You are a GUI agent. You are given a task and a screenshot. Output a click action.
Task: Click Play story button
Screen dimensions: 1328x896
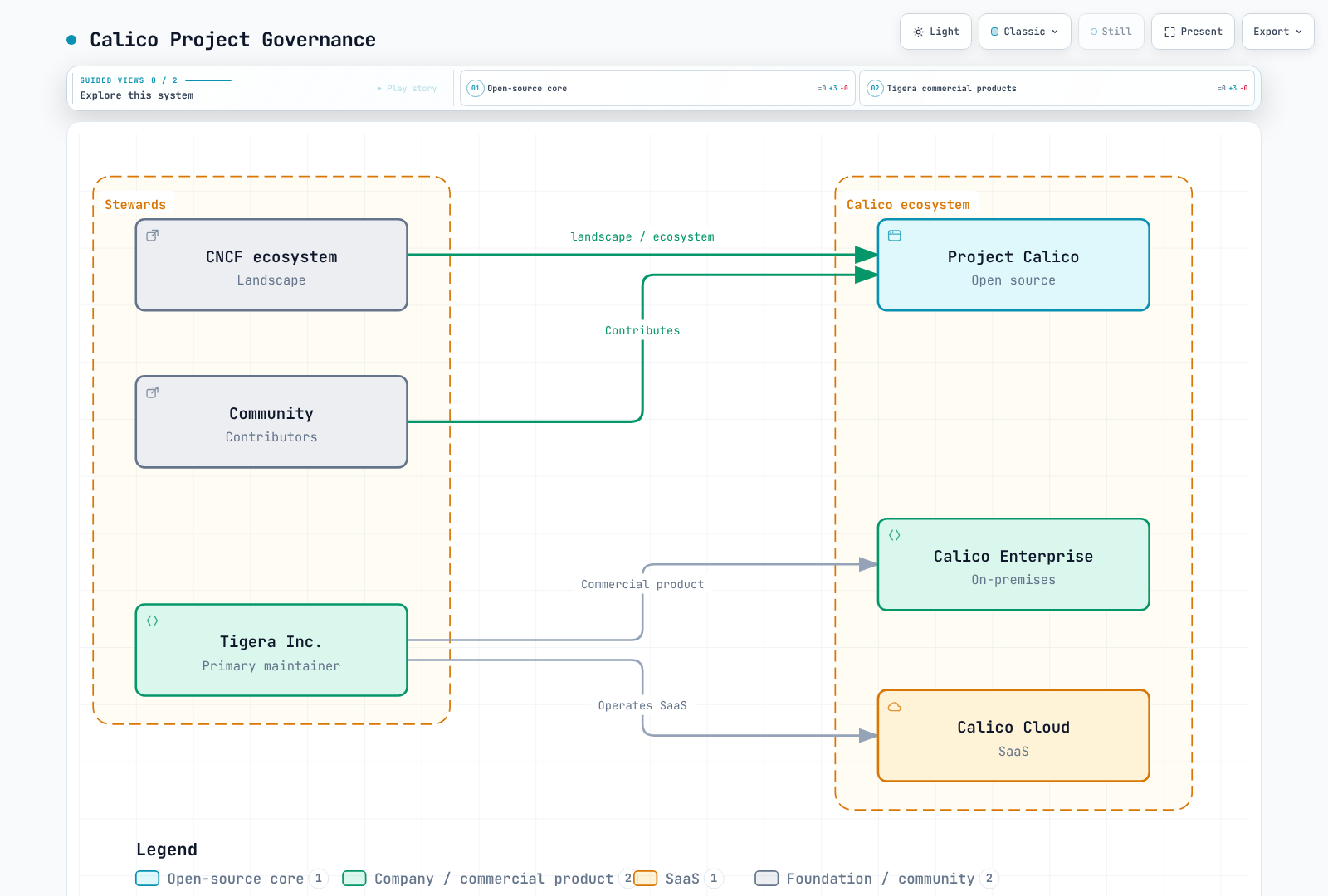[x=407, y=88]
